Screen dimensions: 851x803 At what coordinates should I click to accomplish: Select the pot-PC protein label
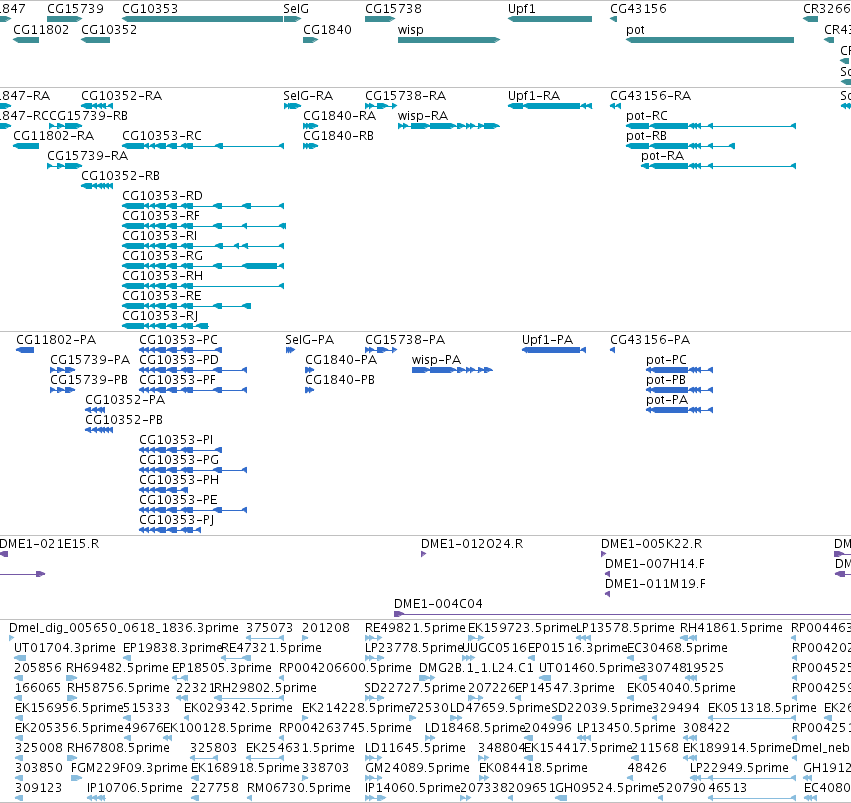pyautogui.click(x=666, y=360)
